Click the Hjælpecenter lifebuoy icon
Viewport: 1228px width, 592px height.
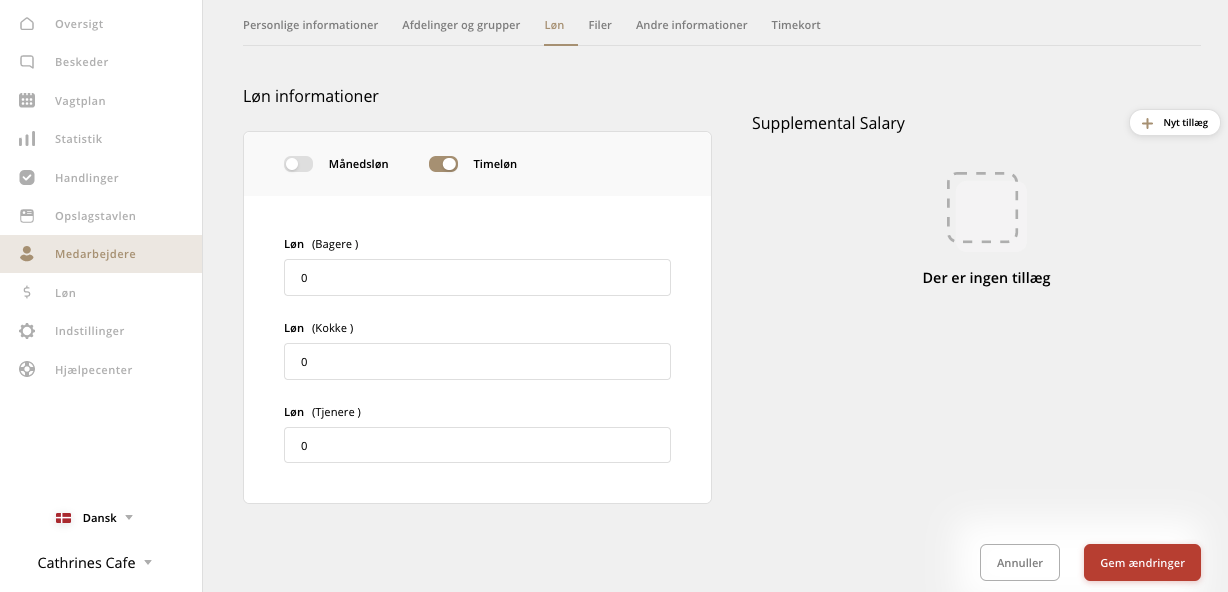click(27, 370)
